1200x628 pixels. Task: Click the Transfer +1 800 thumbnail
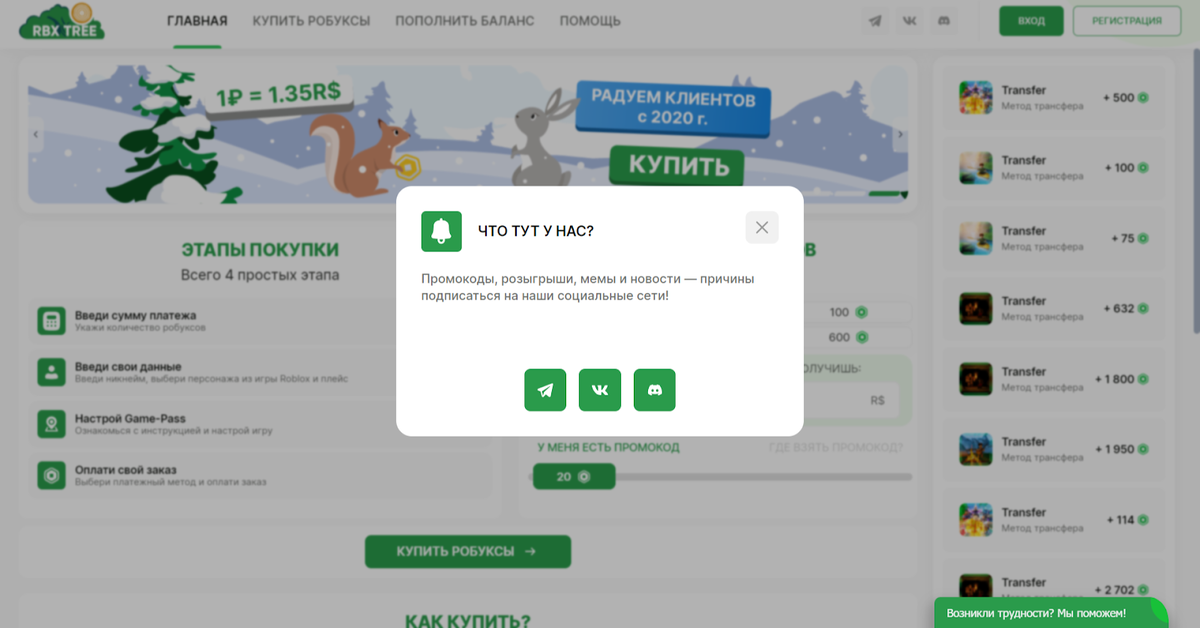click(x=975, y=379)
